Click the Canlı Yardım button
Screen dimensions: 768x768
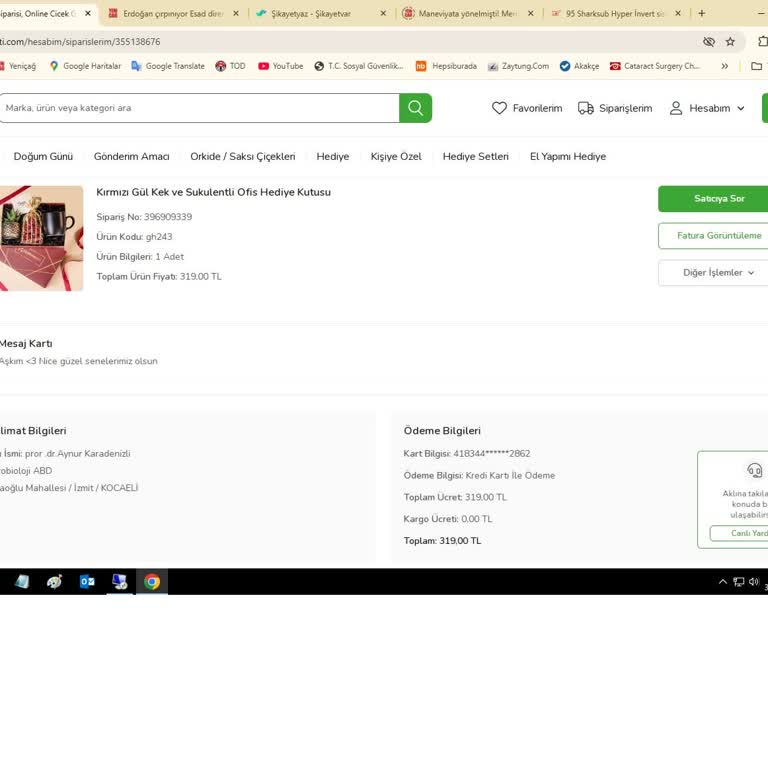[740, 533]
